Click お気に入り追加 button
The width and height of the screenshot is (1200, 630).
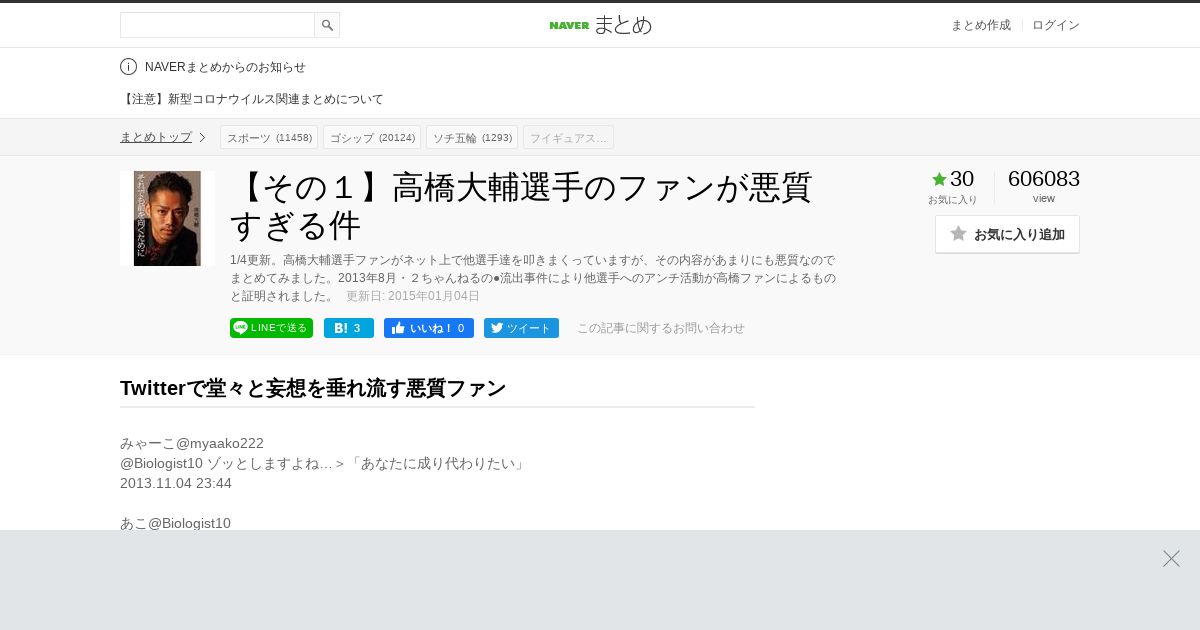[x=1007, y=234]
